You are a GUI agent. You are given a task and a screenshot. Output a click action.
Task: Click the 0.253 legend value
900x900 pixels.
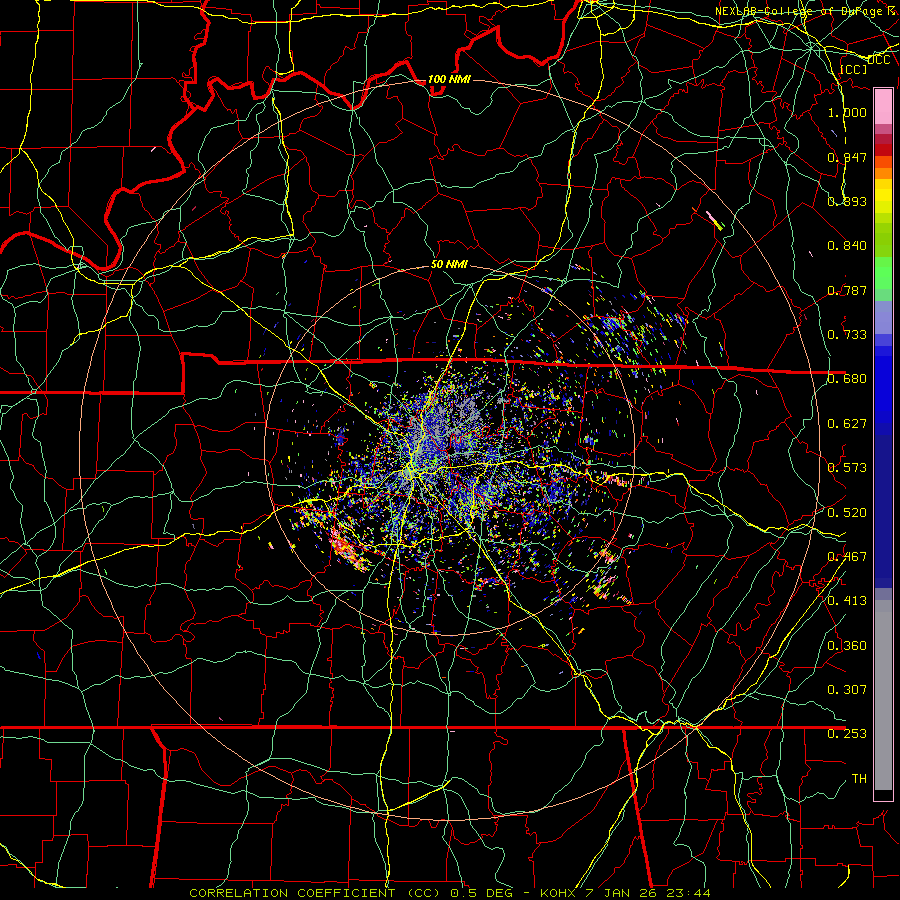(847, 734)
